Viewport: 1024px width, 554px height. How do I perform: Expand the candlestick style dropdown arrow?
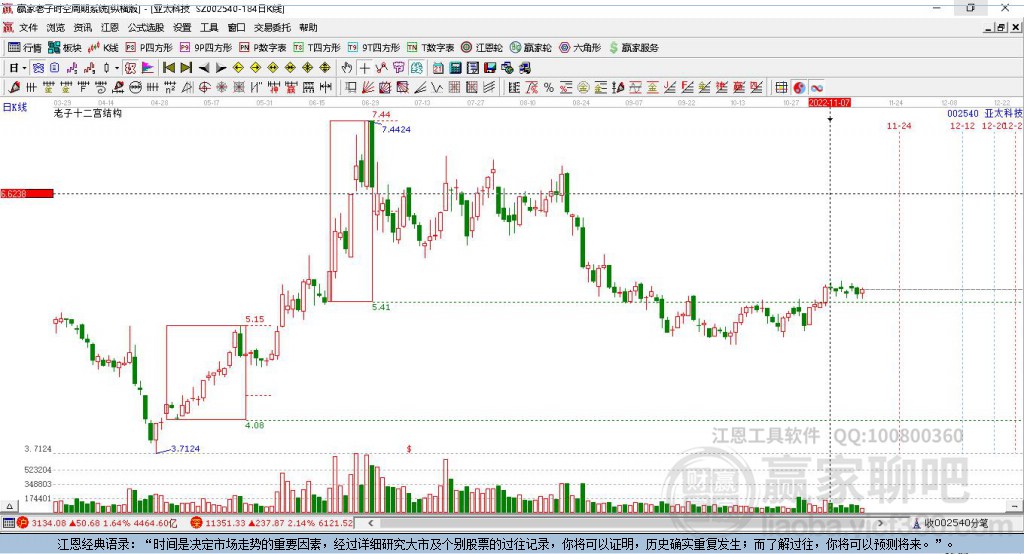[117, 68]
